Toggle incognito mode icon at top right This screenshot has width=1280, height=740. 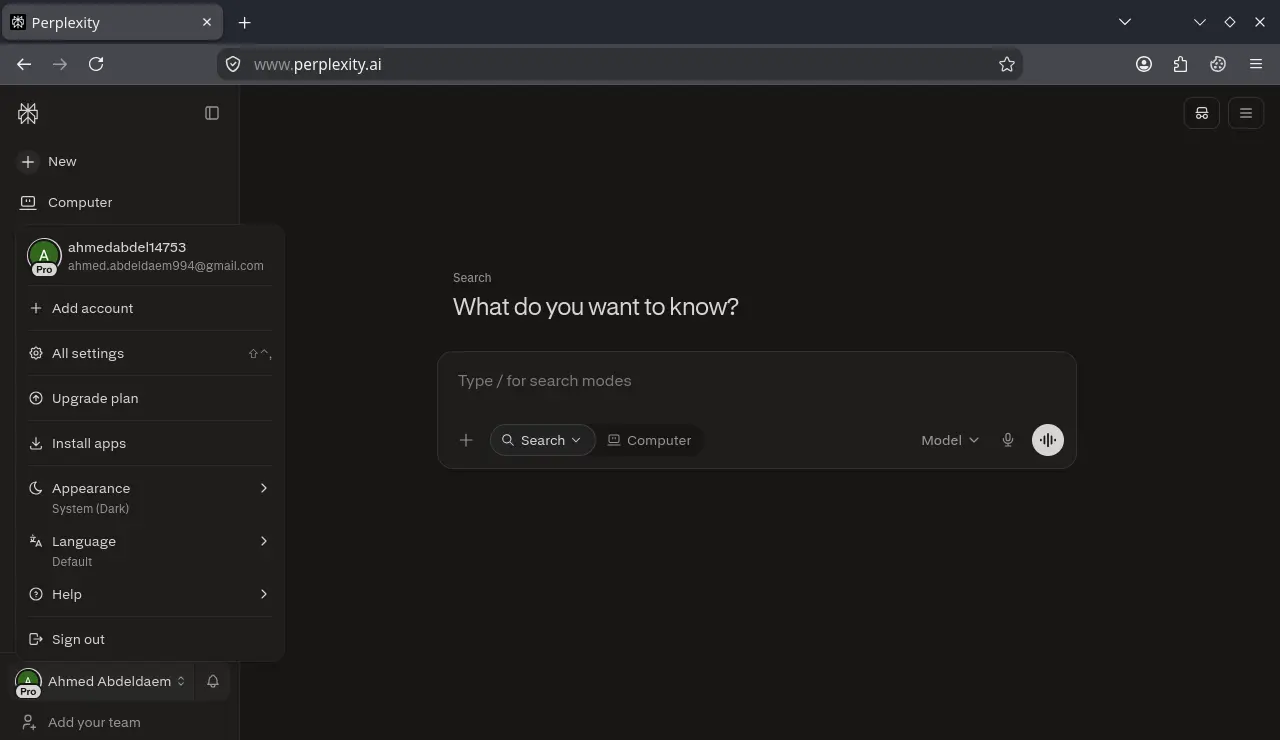1202,113
